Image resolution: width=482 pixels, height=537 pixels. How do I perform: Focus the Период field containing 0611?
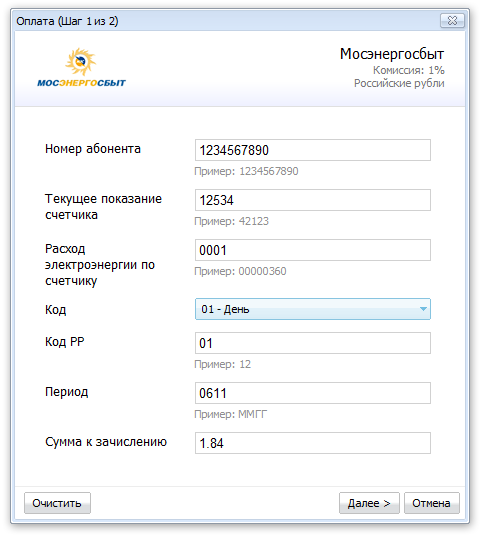pyautogui.click(x=313, y=393)
